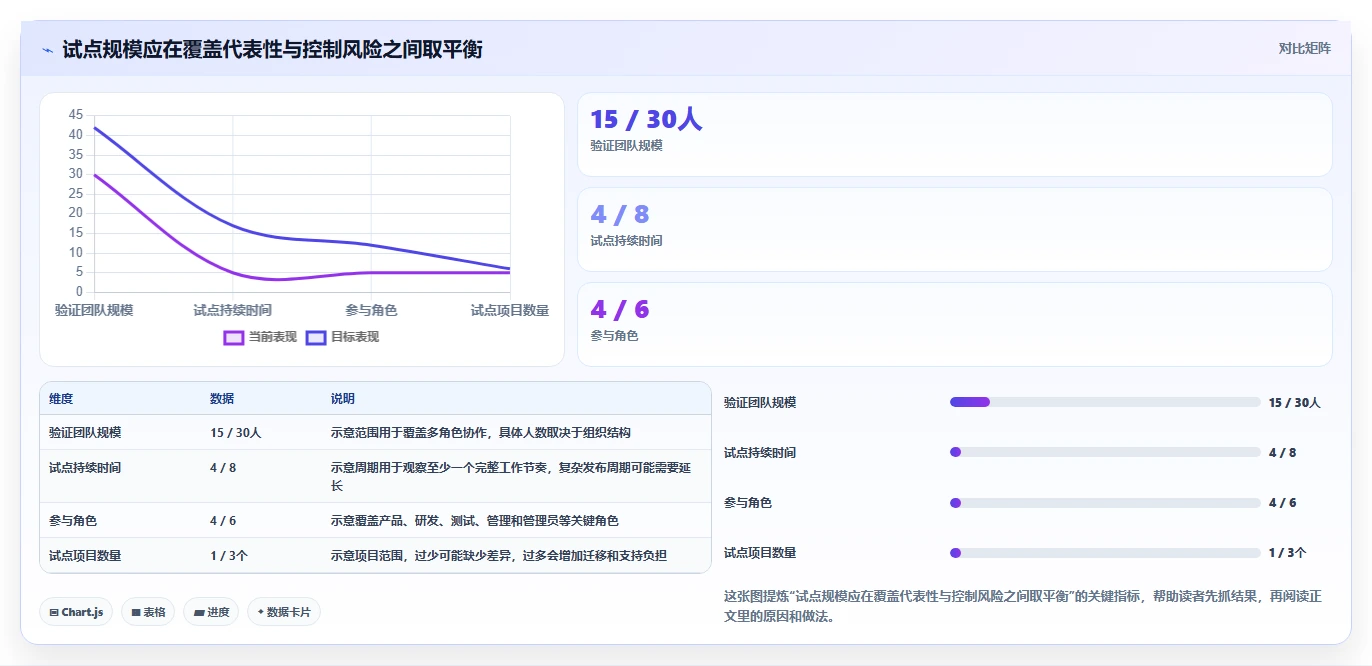The width and height of the screenshot is (1372, 666).
Task: Click the 15 / 30人 table cell
Action: pyautogui.click(x=236, y=432)
